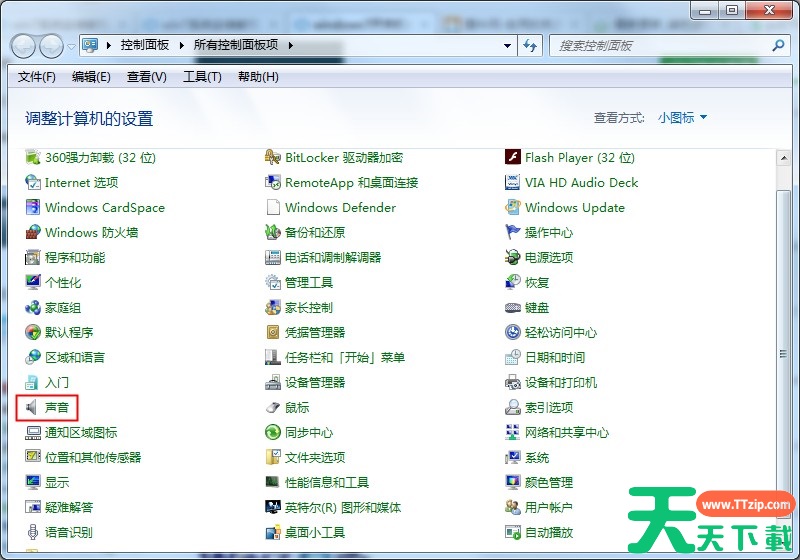Click the 网络和共享中心 icon
Viewport: 800px width, 560px height.
[x=513, y=433]
